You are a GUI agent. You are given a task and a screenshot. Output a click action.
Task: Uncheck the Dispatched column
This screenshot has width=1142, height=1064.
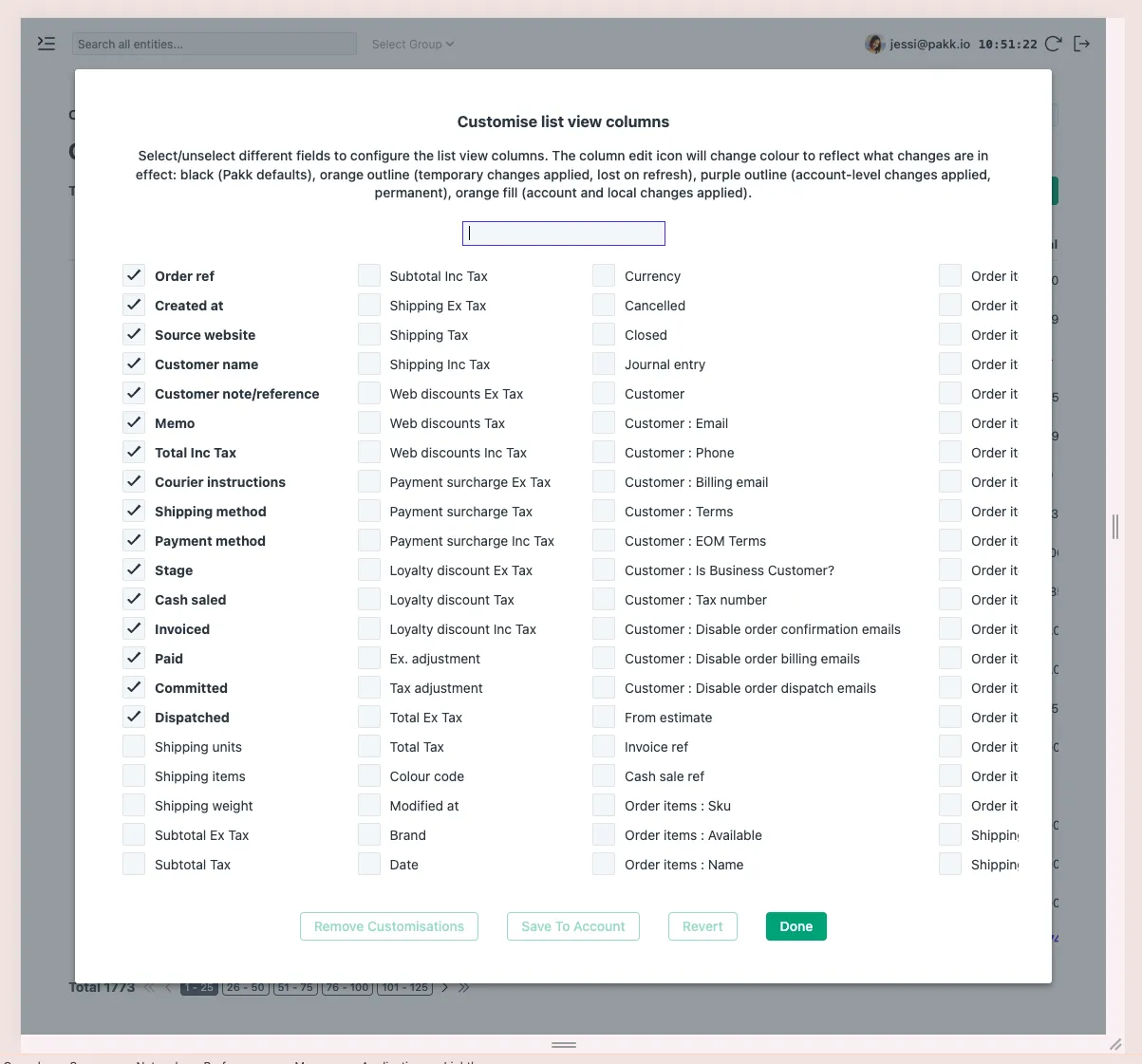pyautogui.click(x=134, y=717)
